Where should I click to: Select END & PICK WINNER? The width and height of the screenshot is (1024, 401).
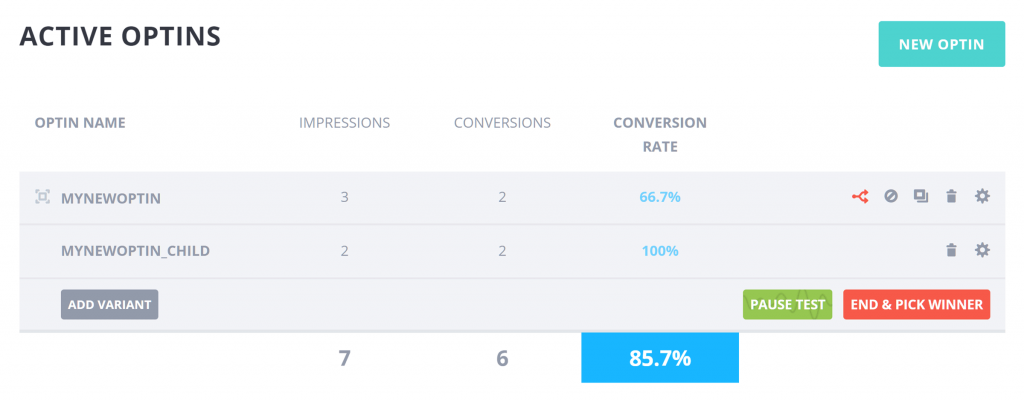click(x=916, y=304)
